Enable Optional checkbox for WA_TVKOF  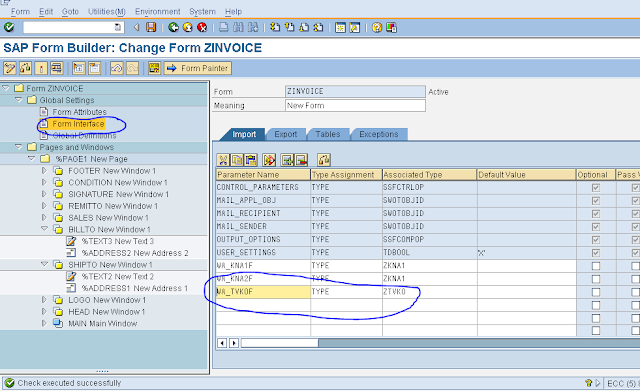click(x=596, y=292)
